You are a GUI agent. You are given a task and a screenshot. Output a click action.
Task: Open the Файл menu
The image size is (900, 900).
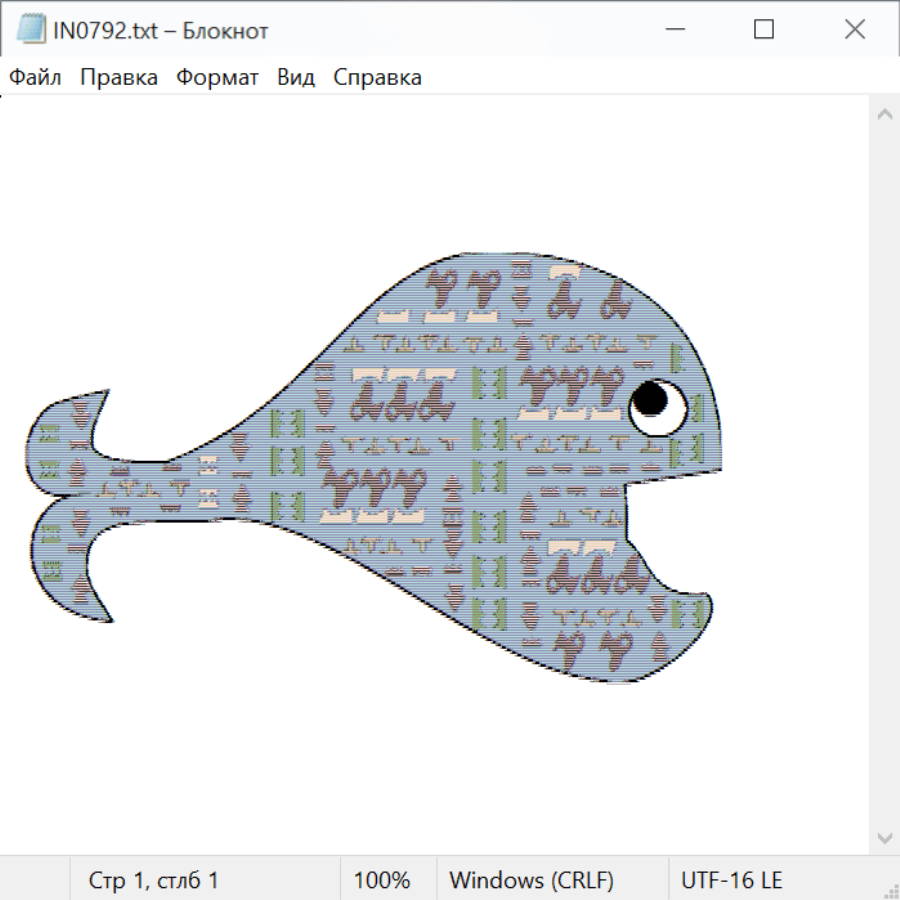[x=35, y=78]
